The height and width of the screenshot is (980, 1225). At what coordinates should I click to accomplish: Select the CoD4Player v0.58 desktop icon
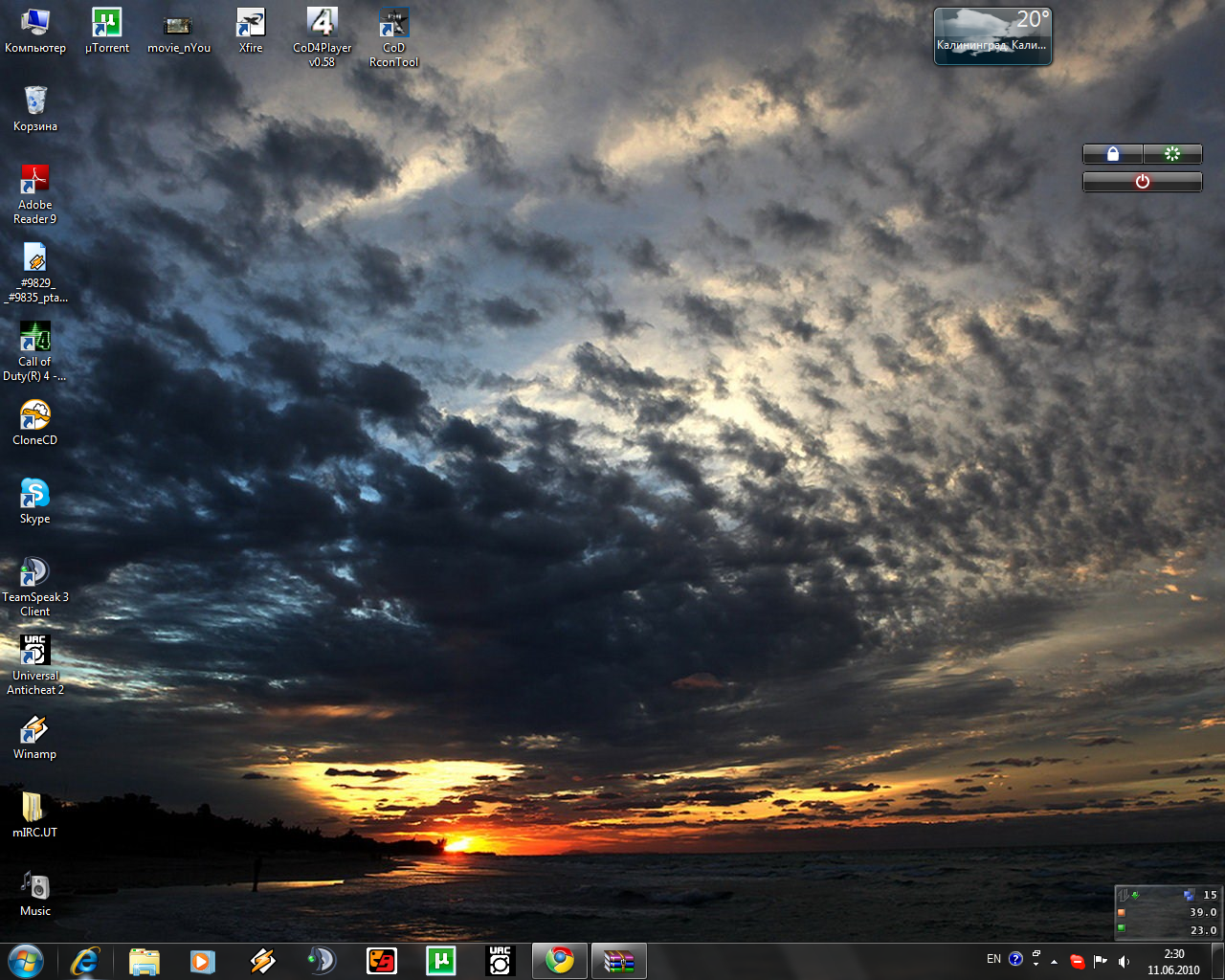(x=322, y=37)
